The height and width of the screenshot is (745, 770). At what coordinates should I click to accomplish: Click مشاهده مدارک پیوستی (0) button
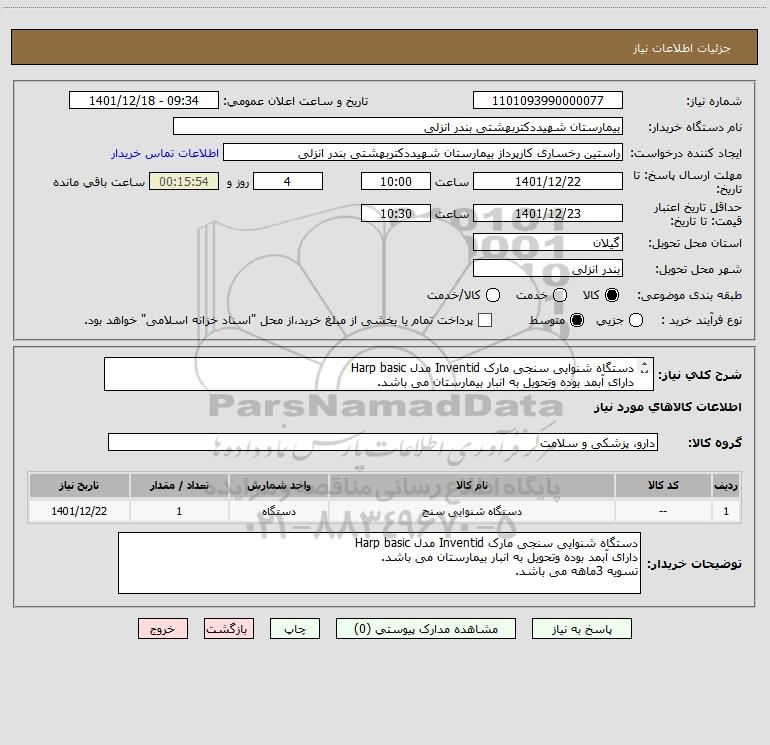pyautogui.click(x=426, y=629)
